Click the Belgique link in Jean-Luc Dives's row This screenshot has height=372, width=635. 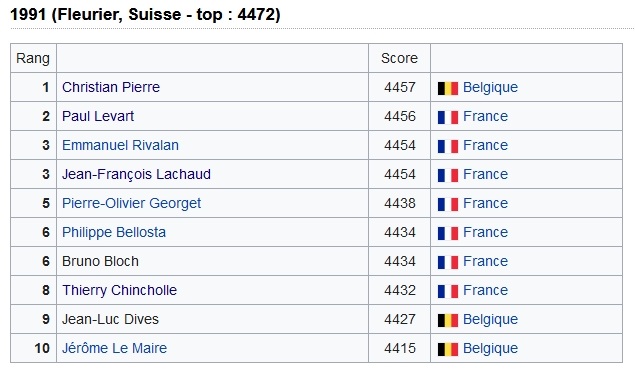pyautogui.click(x=490, y=319)
